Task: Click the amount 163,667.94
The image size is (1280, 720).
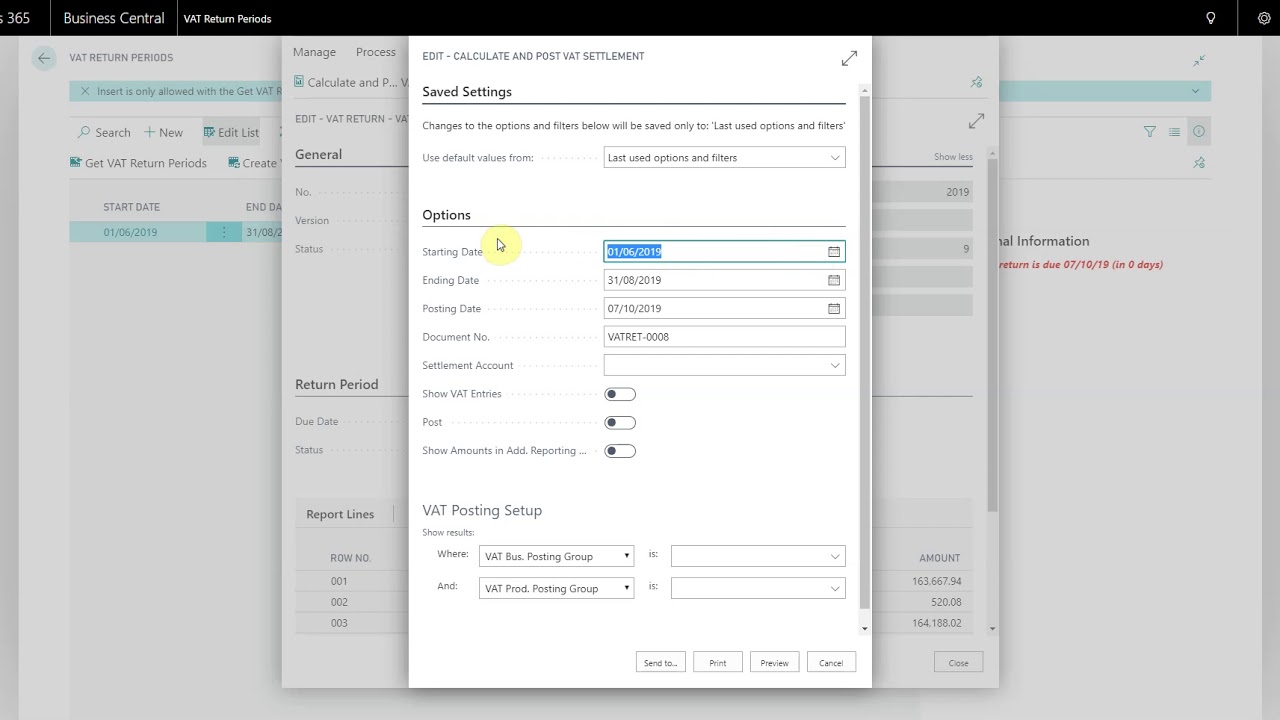Action: 936,581
